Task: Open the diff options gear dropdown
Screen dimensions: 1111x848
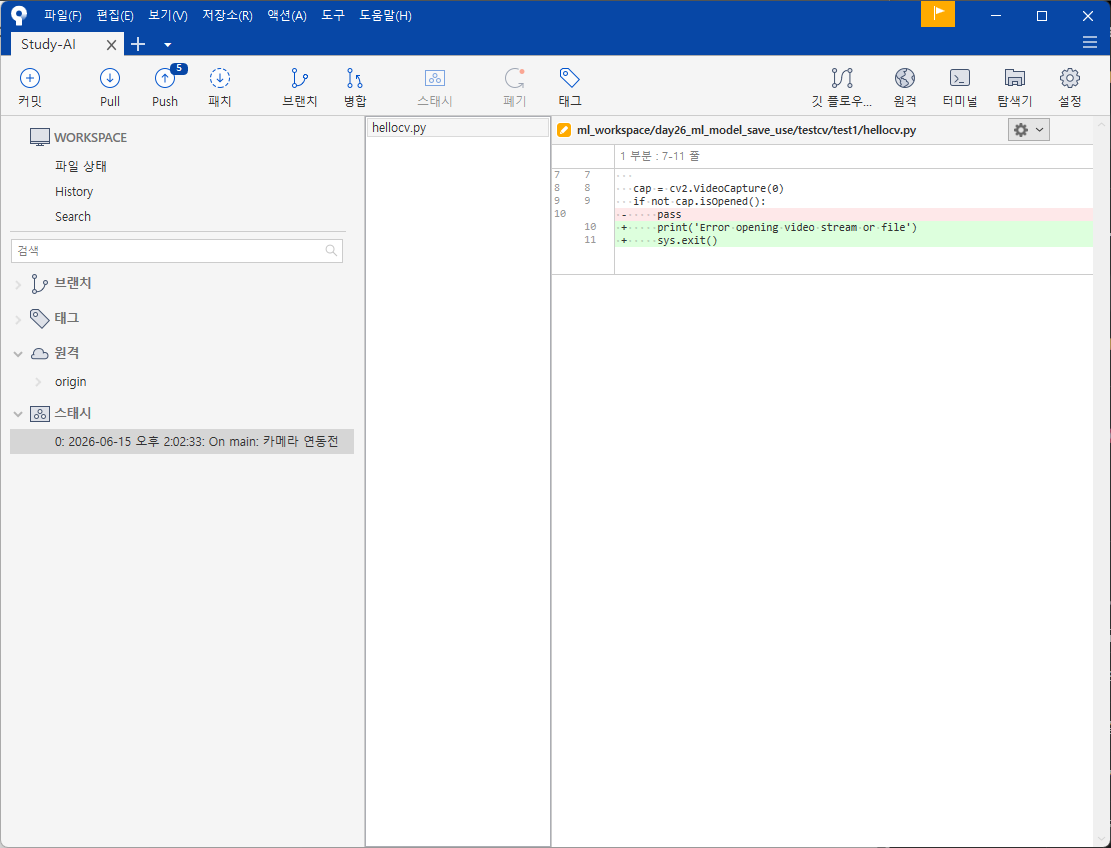Action: [x=1028, y=130]
